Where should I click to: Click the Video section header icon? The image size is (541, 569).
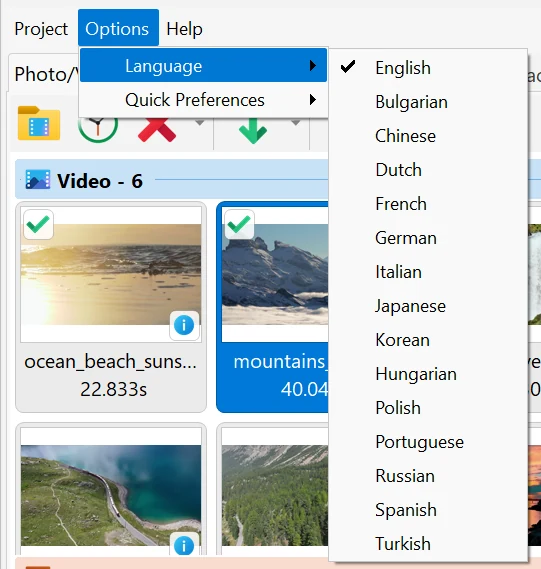[38, 180]
